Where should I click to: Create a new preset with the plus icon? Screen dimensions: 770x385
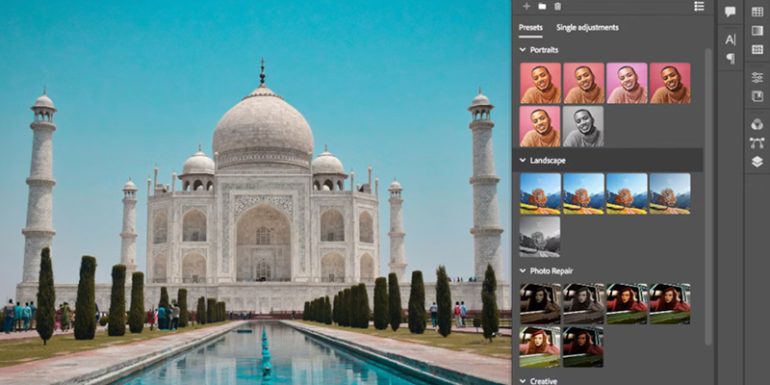click(x=526, y=6)
